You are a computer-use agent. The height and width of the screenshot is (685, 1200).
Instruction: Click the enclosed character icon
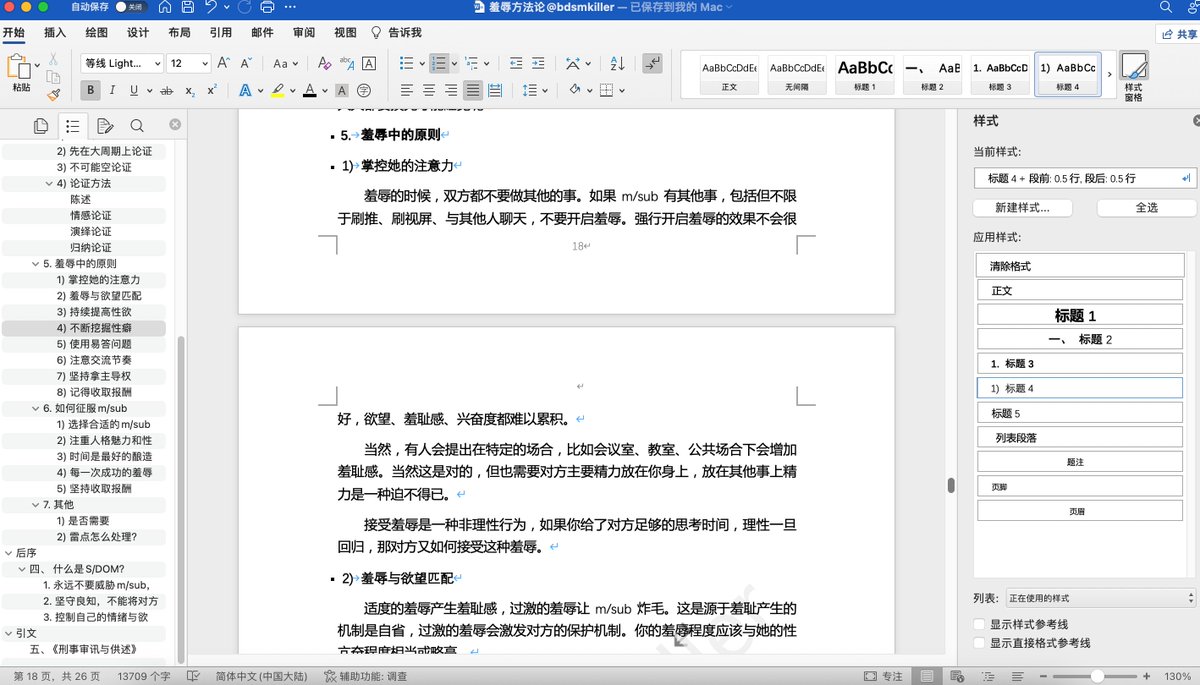point(365,90)
